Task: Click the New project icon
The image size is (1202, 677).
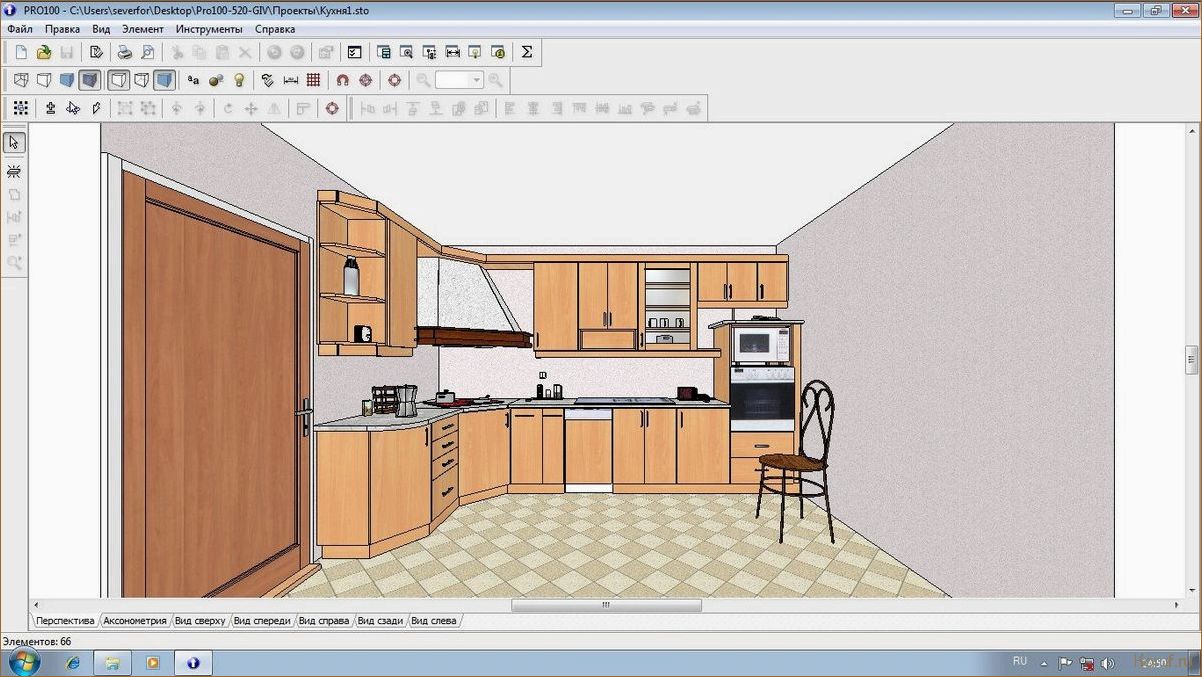Action: coord(21,52)
